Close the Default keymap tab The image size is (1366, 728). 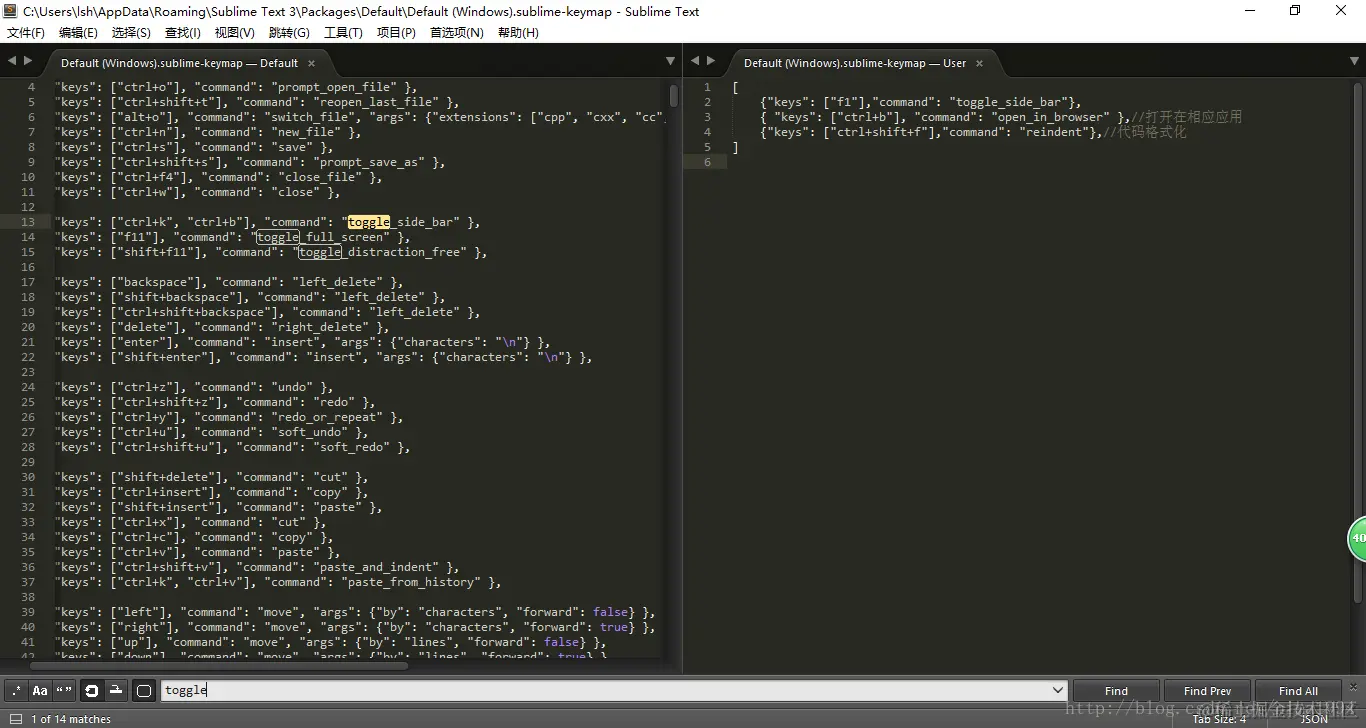(x=311, y=63)
